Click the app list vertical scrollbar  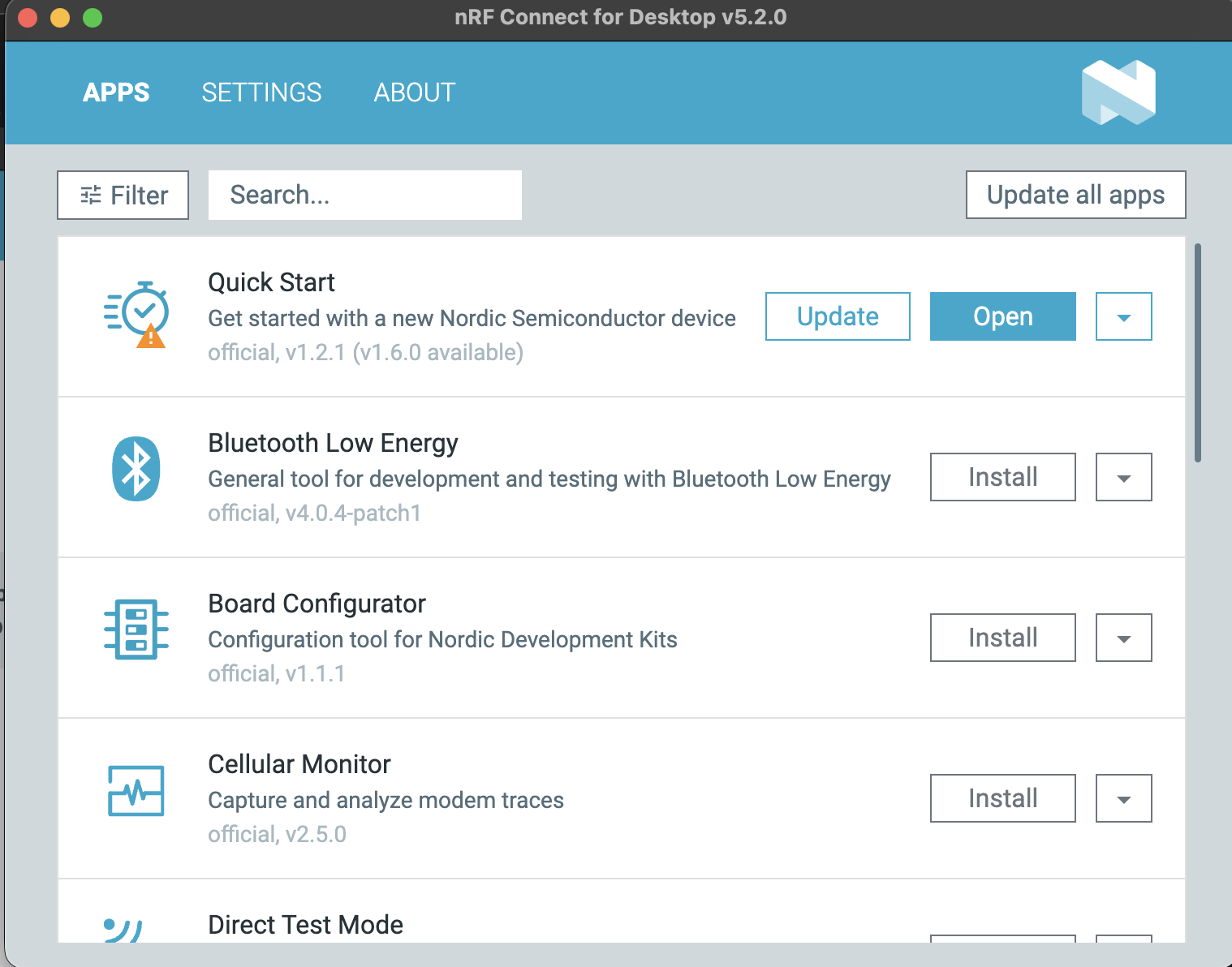pos(1198,353)
